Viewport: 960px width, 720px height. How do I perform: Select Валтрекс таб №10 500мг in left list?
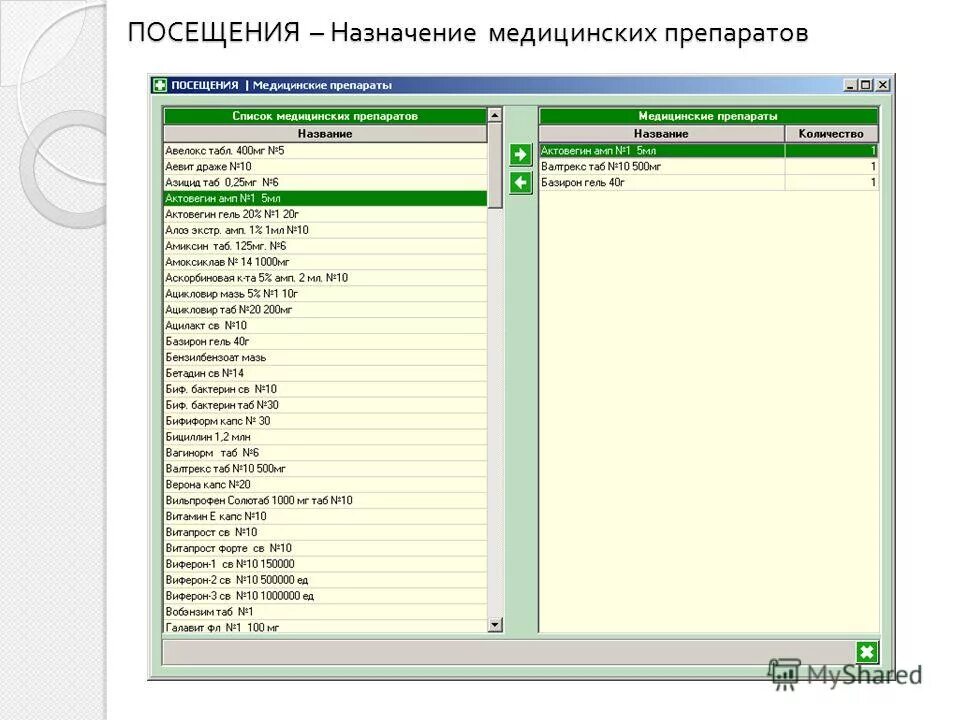pyautogui.click(x=325, y=469)
